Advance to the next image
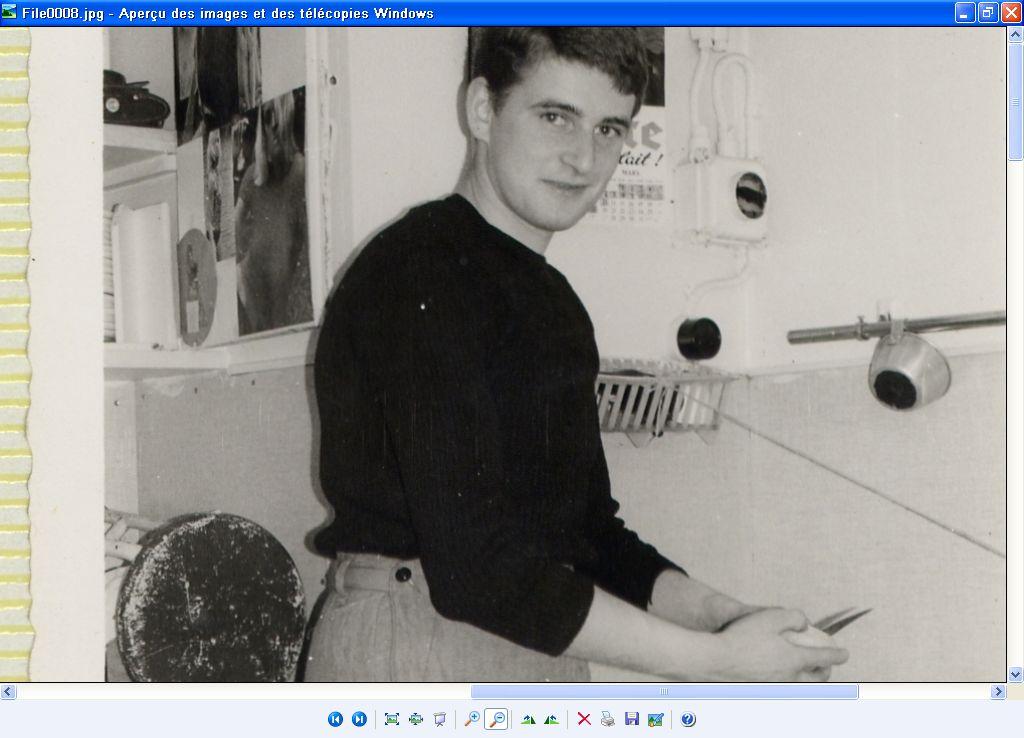1024x738 pixels. [359, 719]
